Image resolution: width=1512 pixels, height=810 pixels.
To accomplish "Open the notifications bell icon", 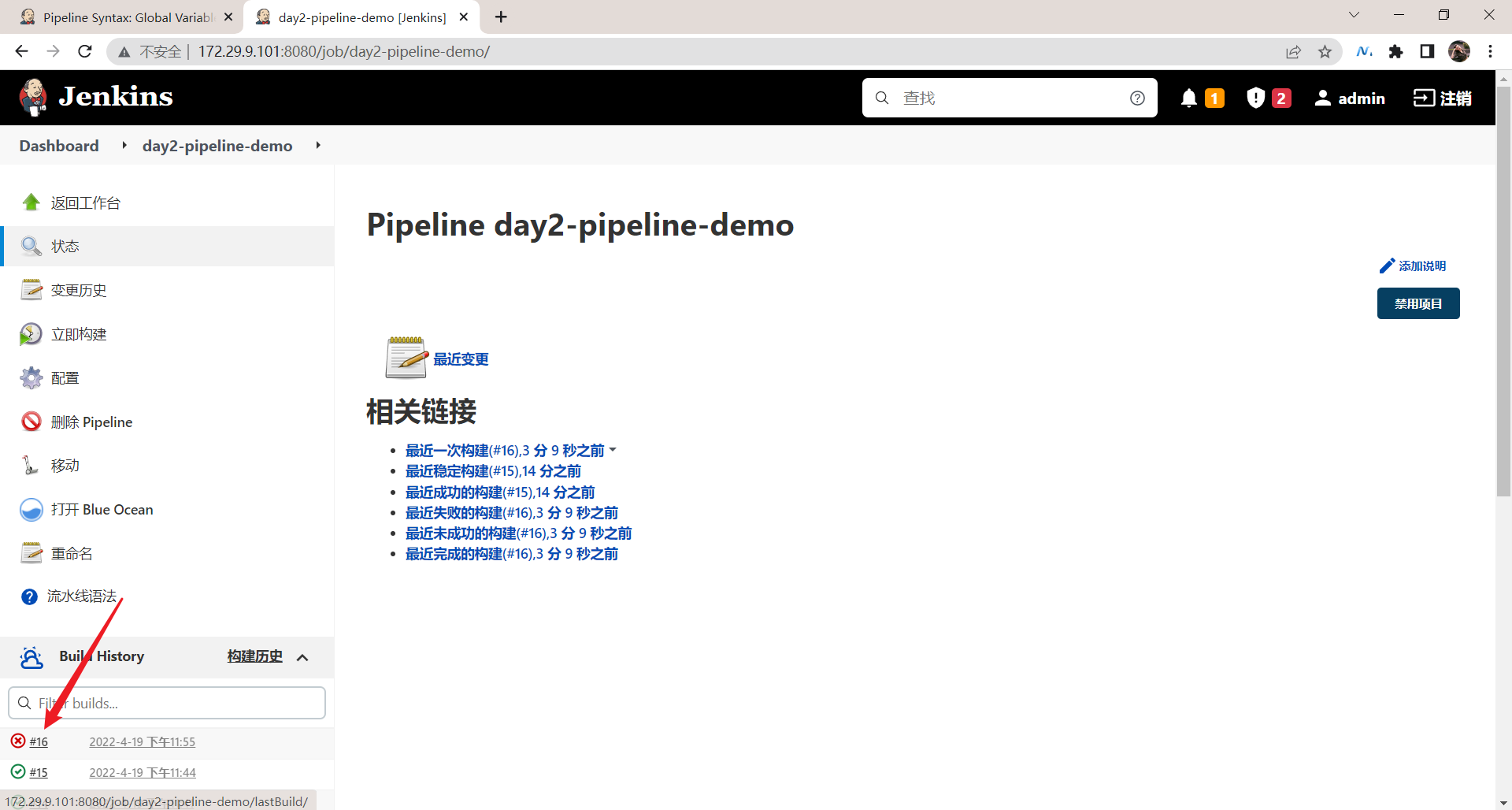I will pyautogui.click(x=1189, y=98).
